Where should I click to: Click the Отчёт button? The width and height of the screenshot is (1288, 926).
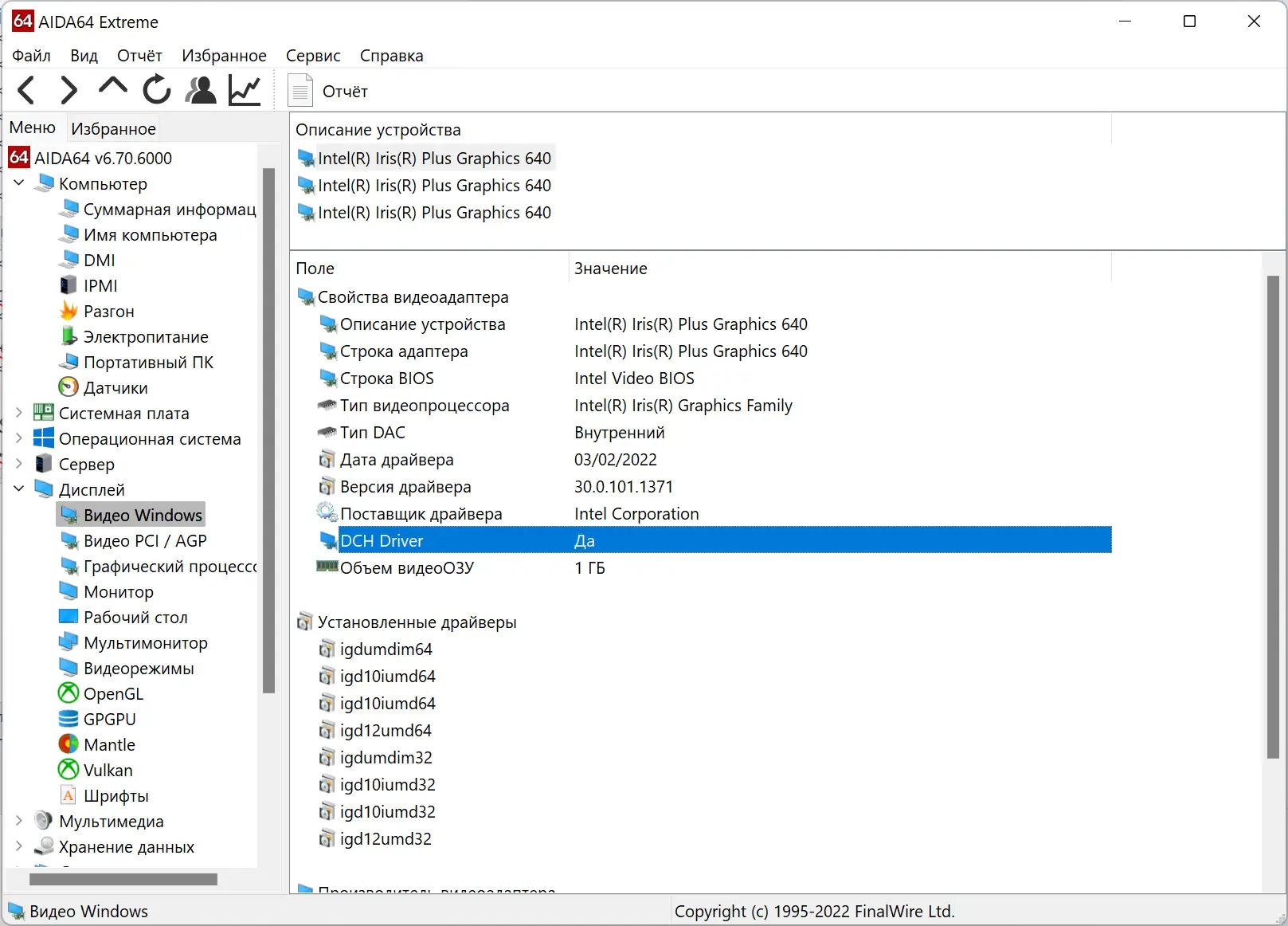(328, 90)
